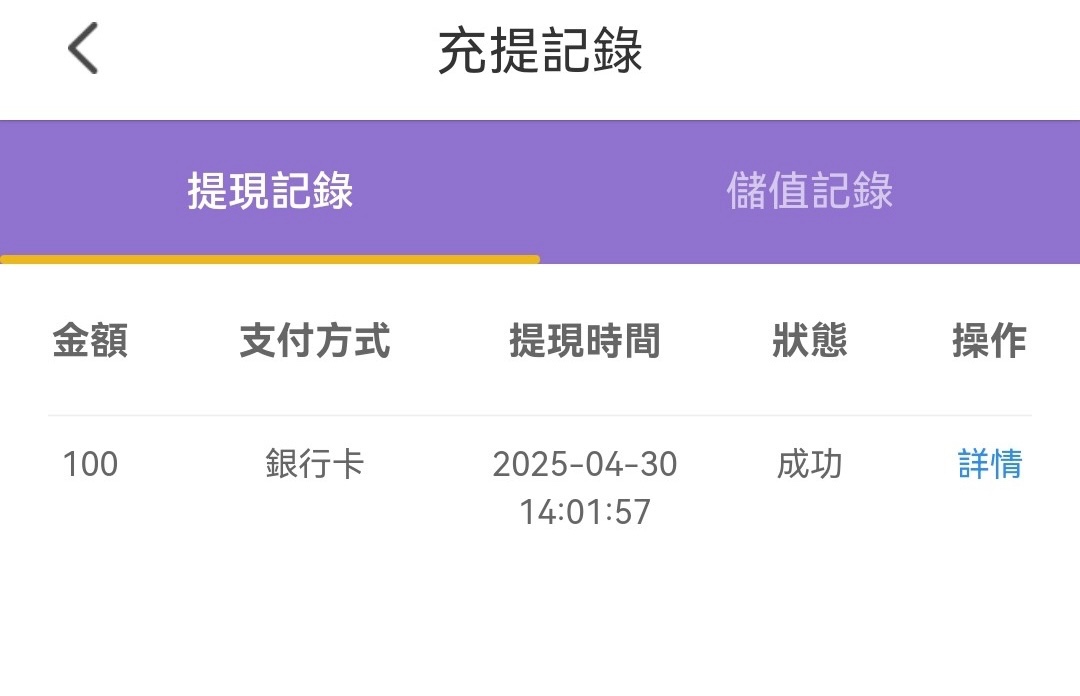Click the 操作 column header

tap(989, 341)
